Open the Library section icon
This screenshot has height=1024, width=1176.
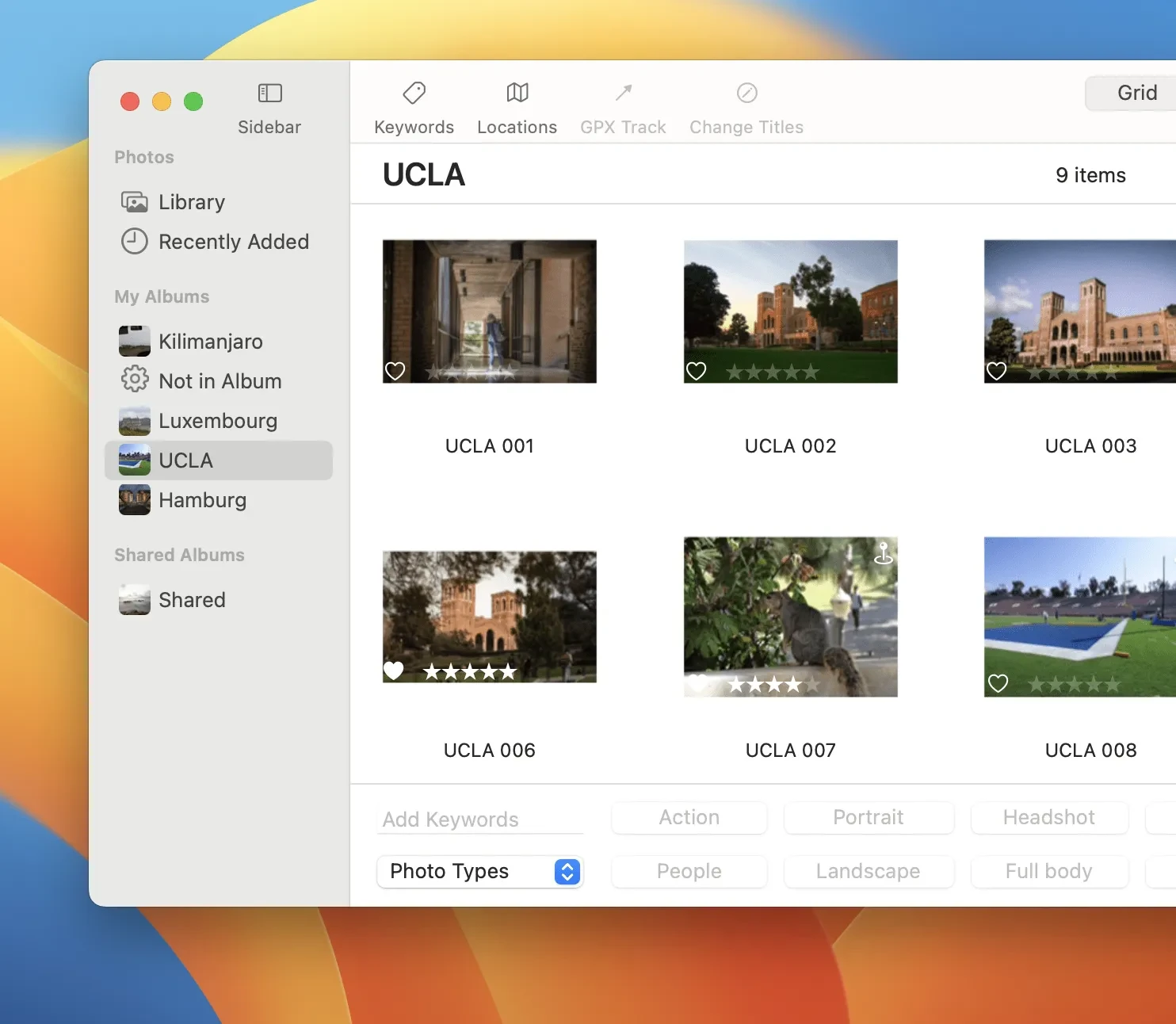134,201
